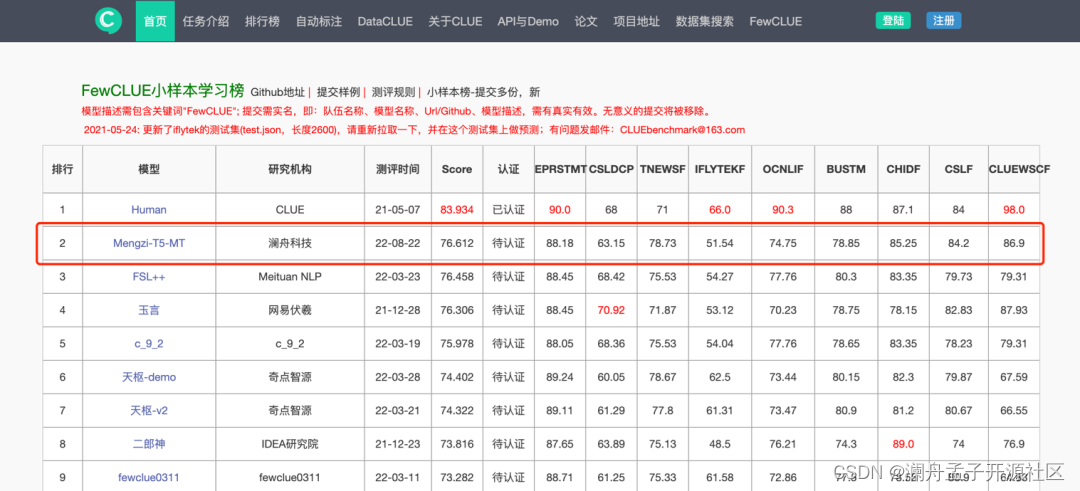The height and width of the screenshot is (491, 1080).
Task: Open FewCLUE in the navigation bar
Action: (x=776, y=21)
